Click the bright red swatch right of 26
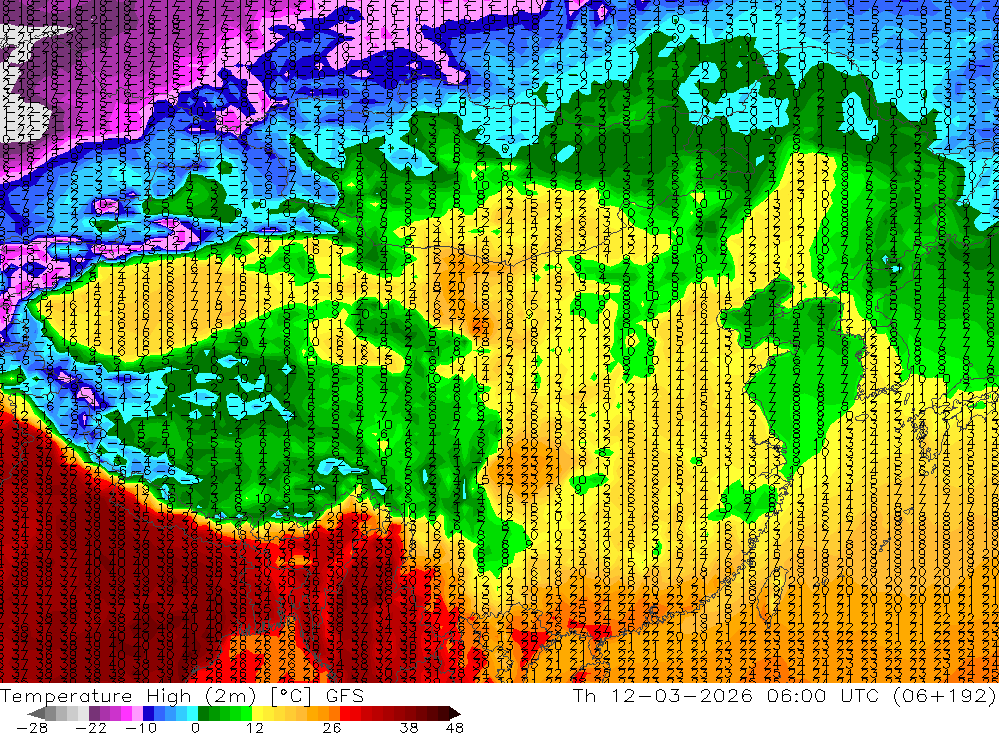 (x=346, y=714)
